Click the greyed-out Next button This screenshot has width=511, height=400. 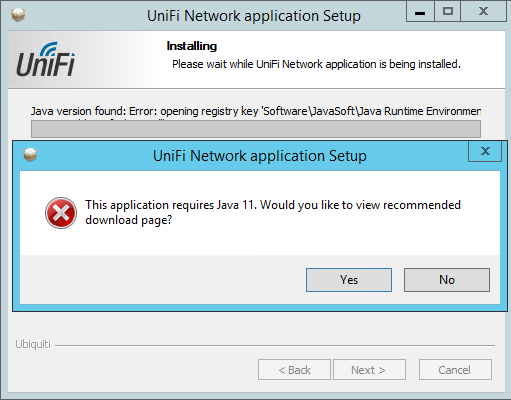(x=369, y=370)
